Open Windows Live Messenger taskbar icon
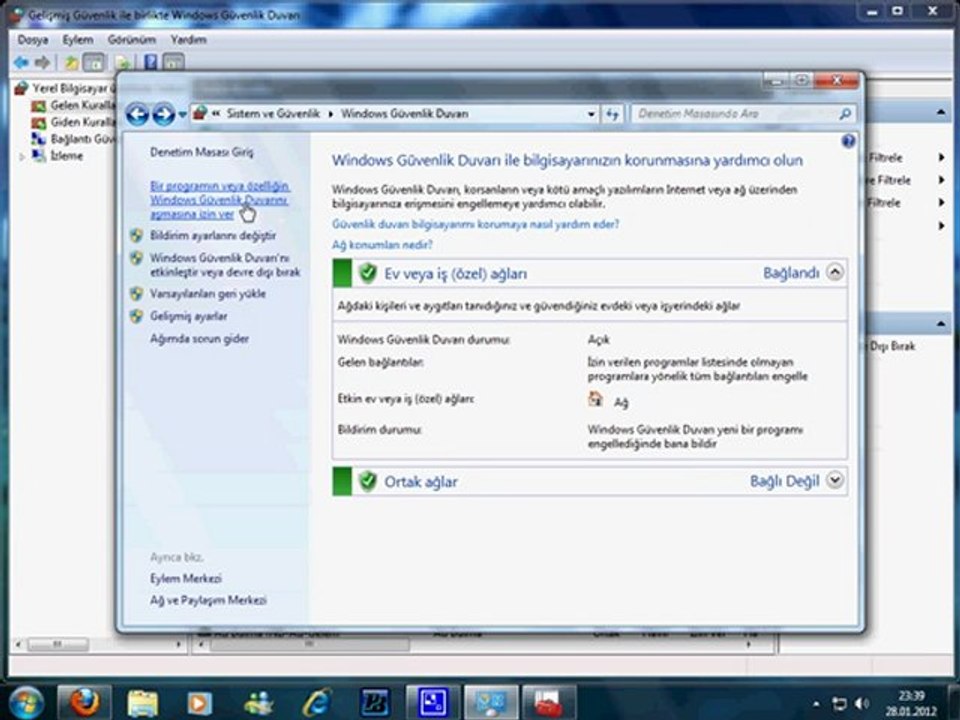This screenshot has width=960, height=720. (258, 703)
